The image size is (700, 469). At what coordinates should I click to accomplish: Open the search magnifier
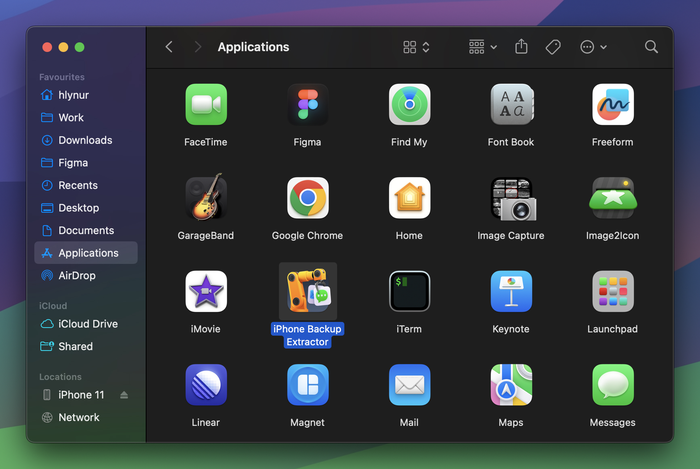click(651, 47)
